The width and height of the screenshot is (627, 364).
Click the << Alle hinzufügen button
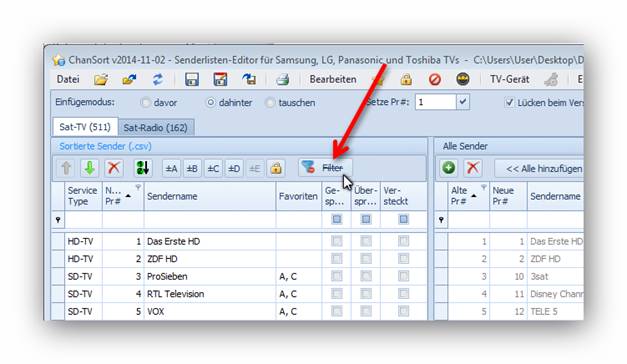click(539, 168)
